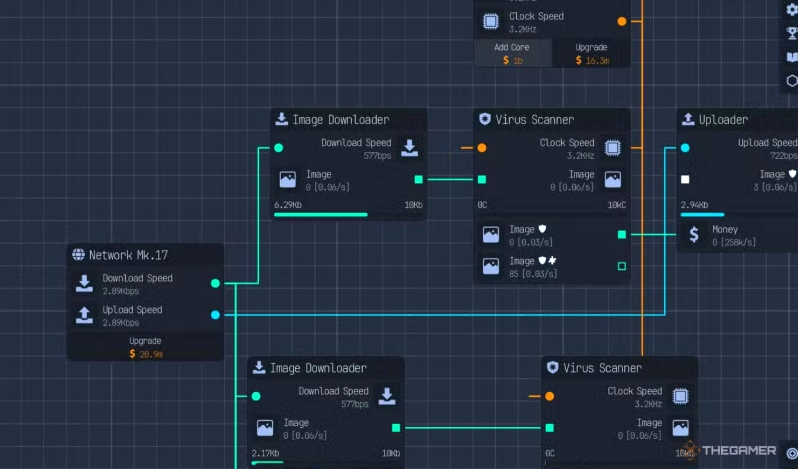The width and height of the screenshot is (798, 469).
Task: Select the teal Download Speed port on Network
Action: tap(215, 283)
